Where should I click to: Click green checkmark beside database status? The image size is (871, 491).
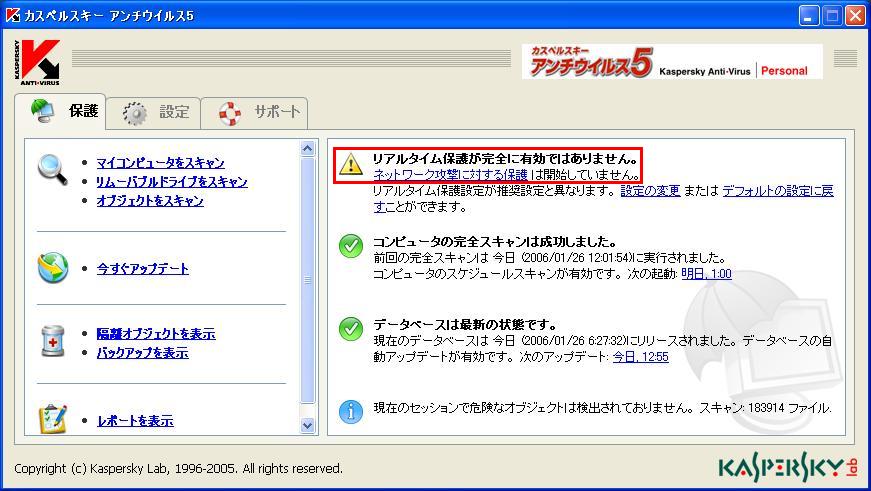coord(351,329)
